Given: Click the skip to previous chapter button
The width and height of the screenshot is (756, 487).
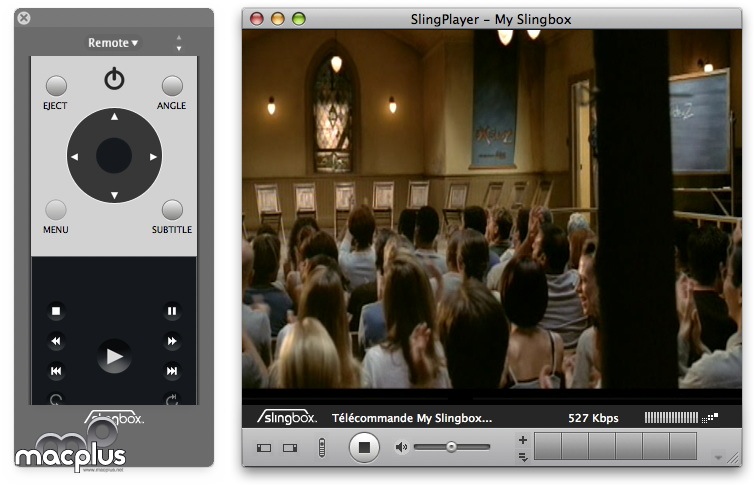Looking at the screenshot, I should [x=56, y=371].
